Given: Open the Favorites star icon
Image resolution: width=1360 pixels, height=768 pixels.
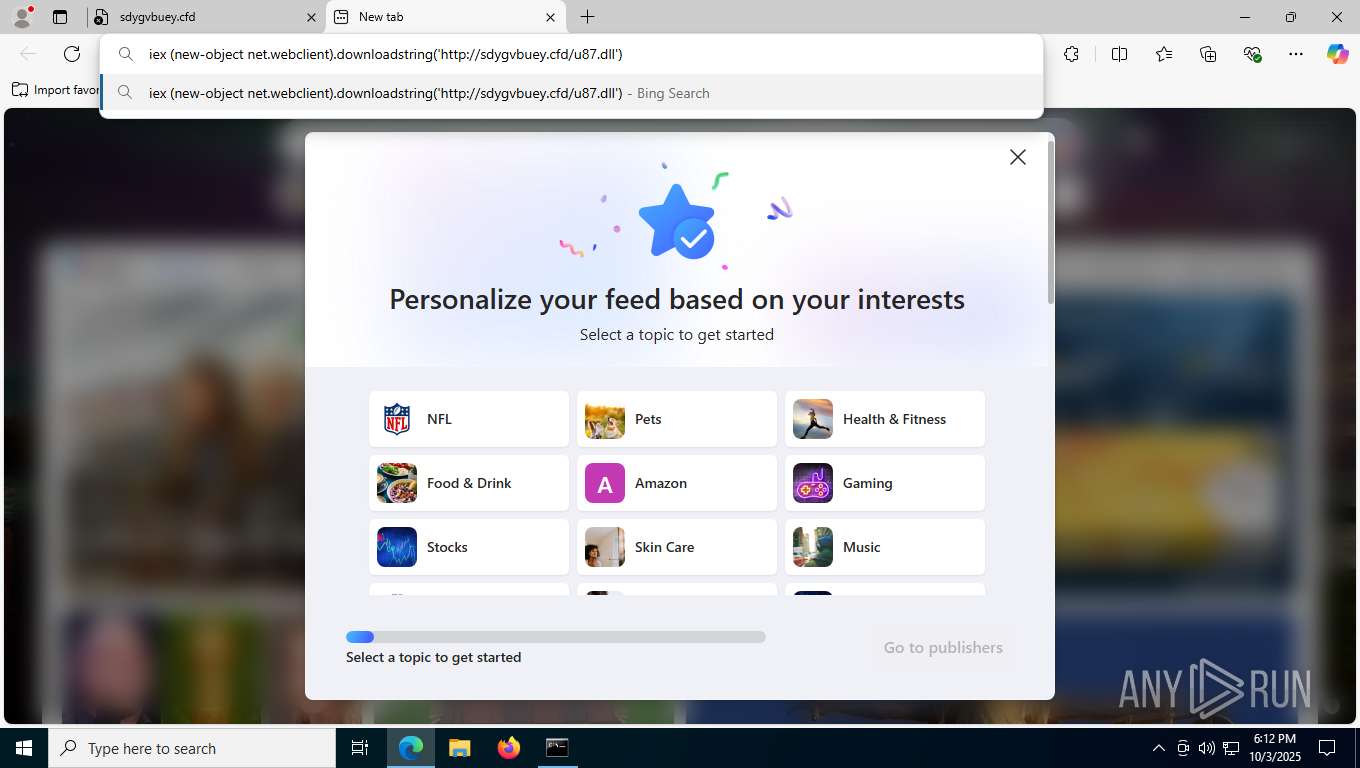Looking at the screenshot, I should pyautogui.click(x=1164, y=54).
